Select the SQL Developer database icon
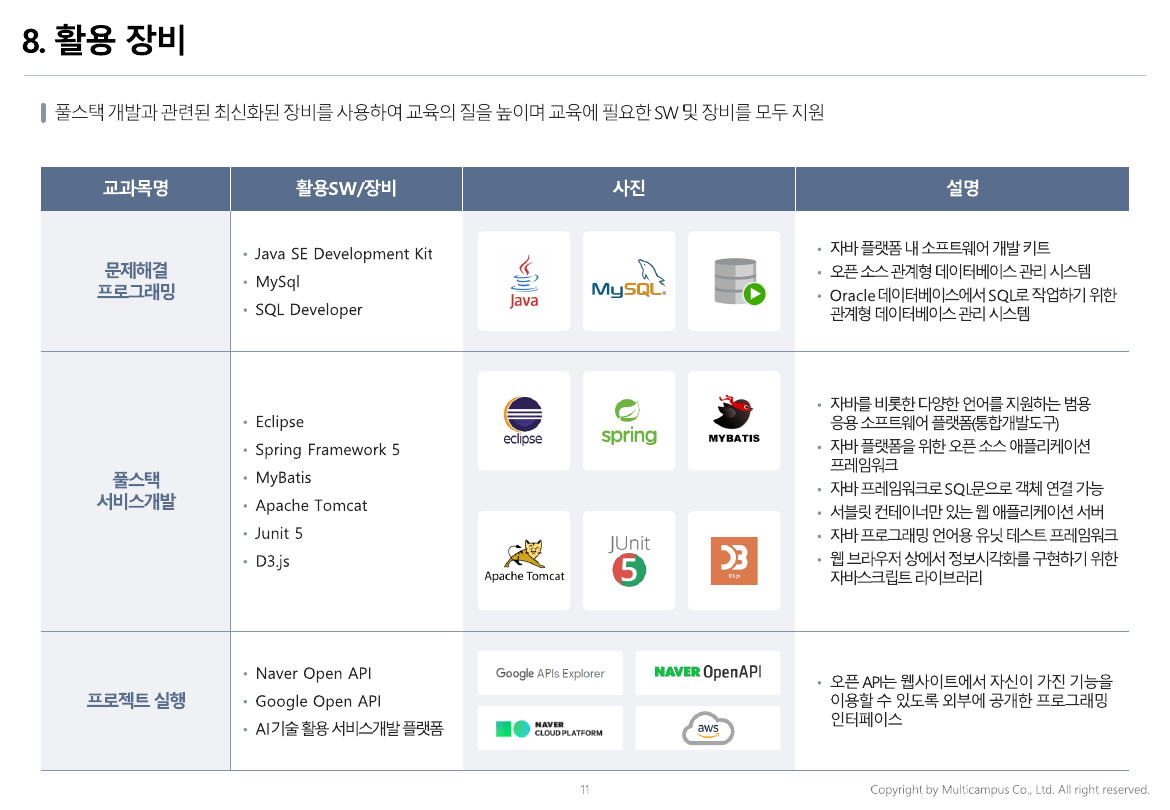This screenshot has width=1170, height=810. (x=734, y=281)
